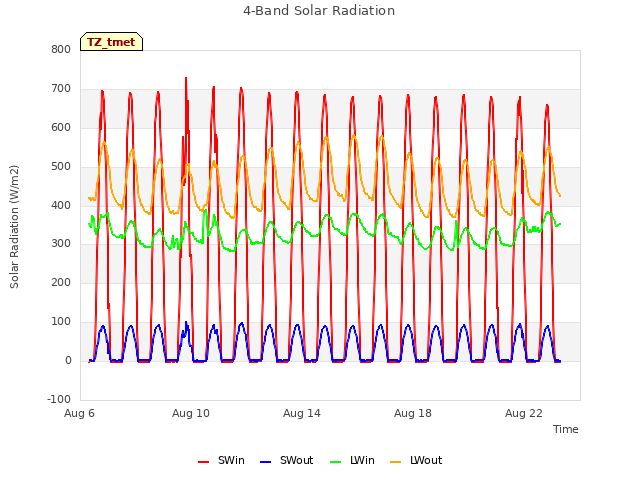640x480 pixels.
Task: Click the 100 y-axis tick label
Action: [x=61, y=322]
